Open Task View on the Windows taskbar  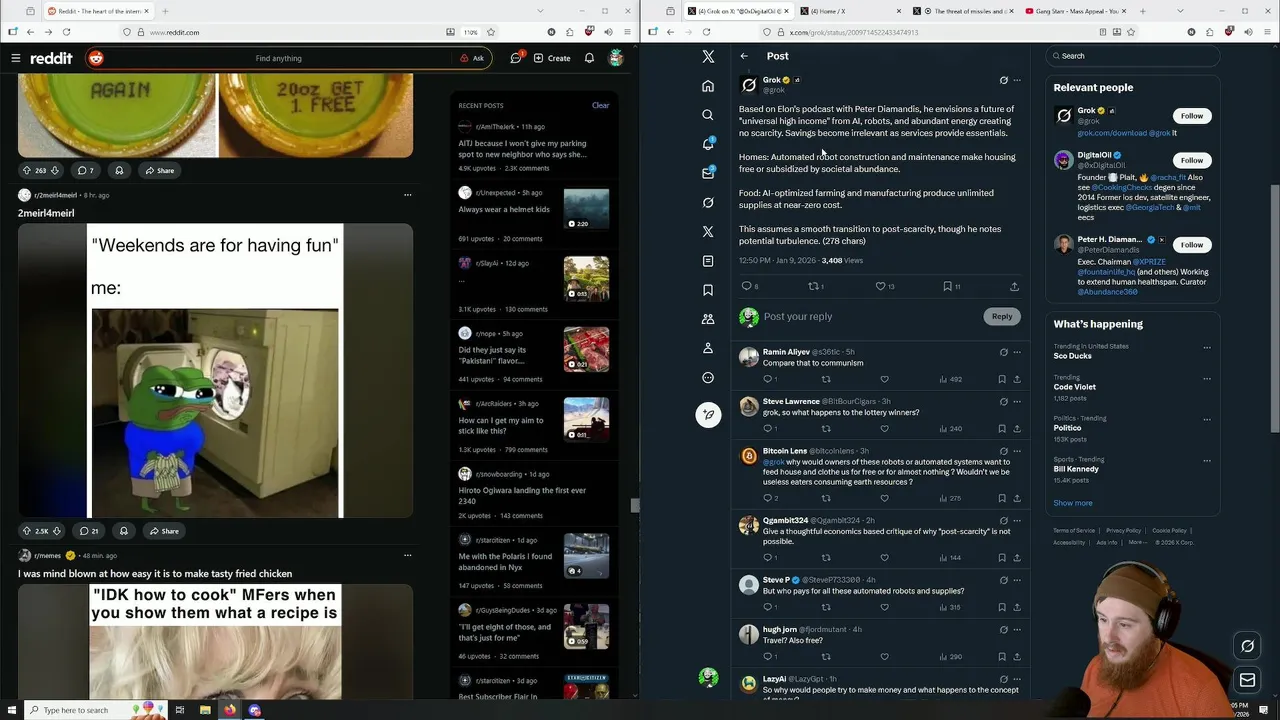point(180,710)
